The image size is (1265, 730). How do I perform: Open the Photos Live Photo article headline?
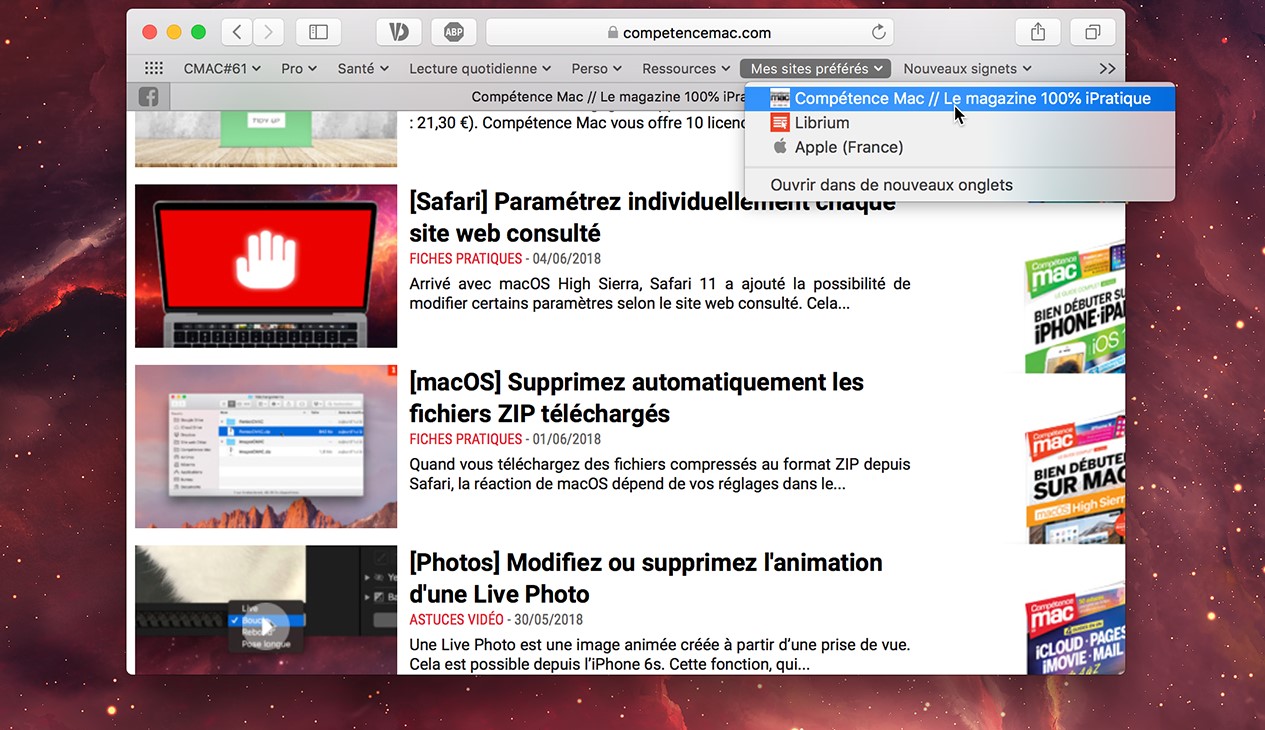[646, 577]
